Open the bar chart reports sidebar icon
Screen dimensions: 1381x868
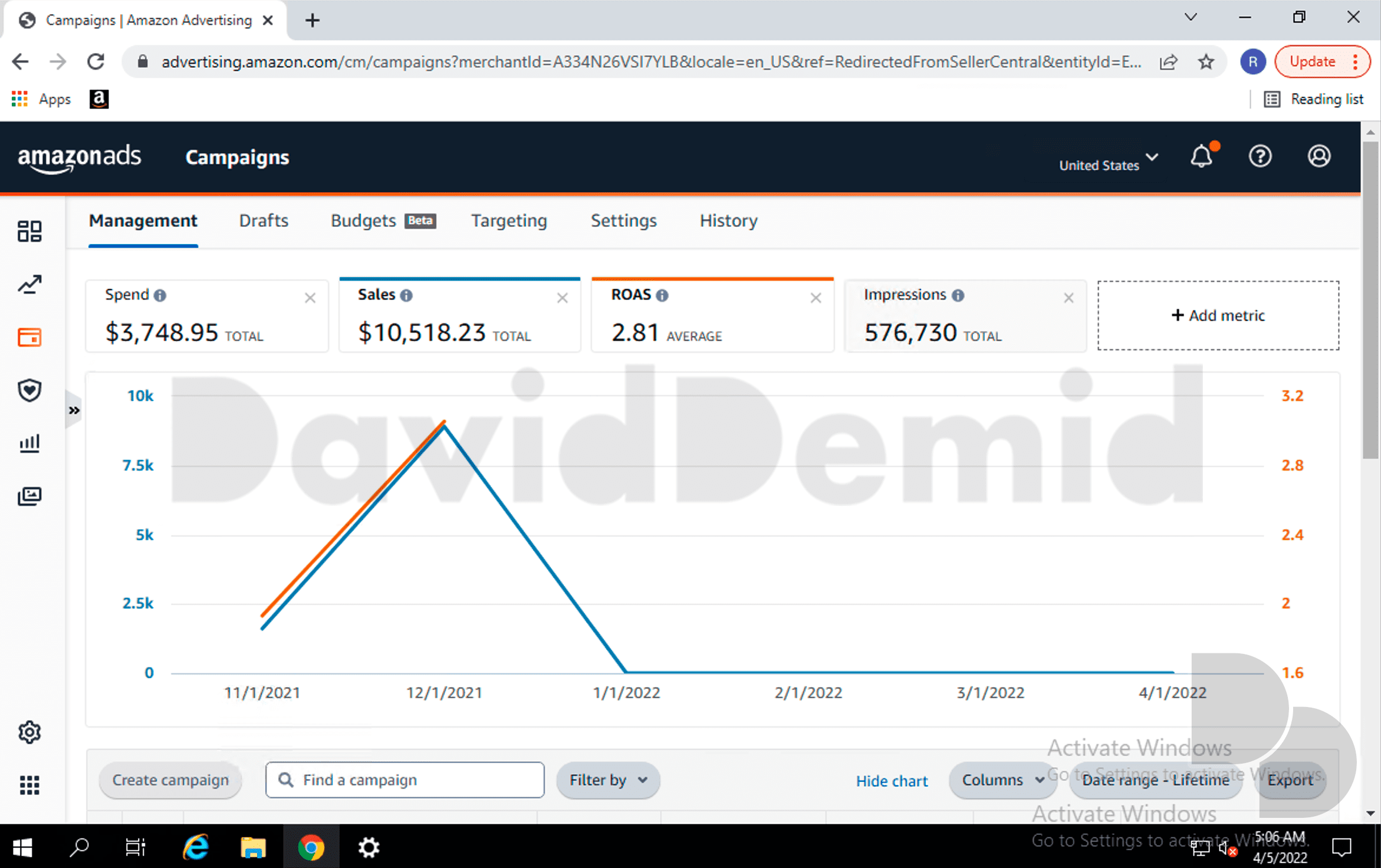(x=29, y=443)
